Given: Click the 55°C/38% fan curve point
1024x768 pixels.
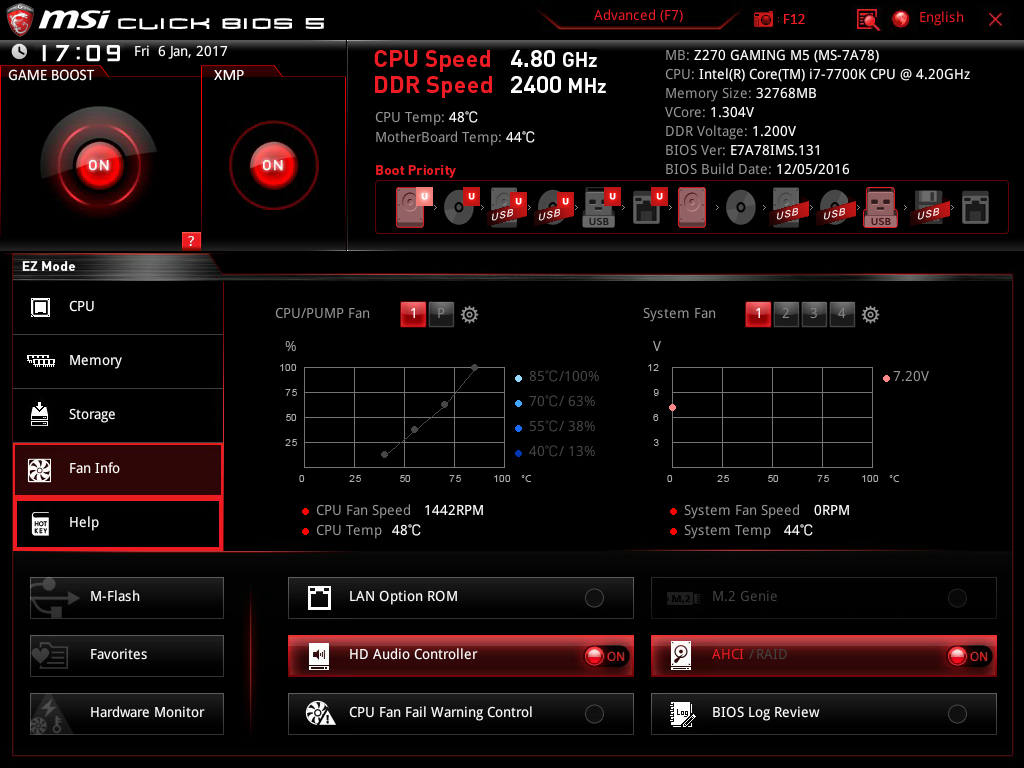Looking at the screenshot, I should (415, 430).
